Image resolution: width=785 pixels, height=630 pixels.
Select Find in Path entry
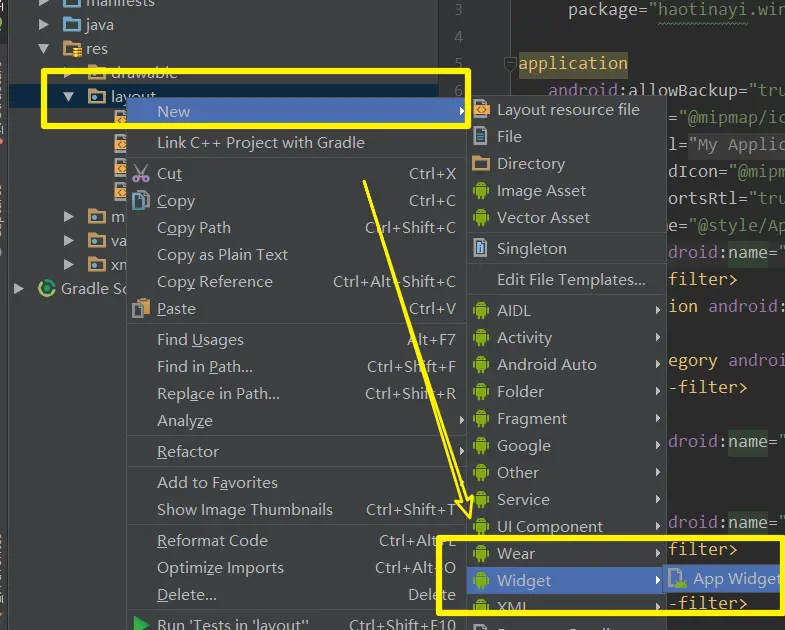(297, 367)
